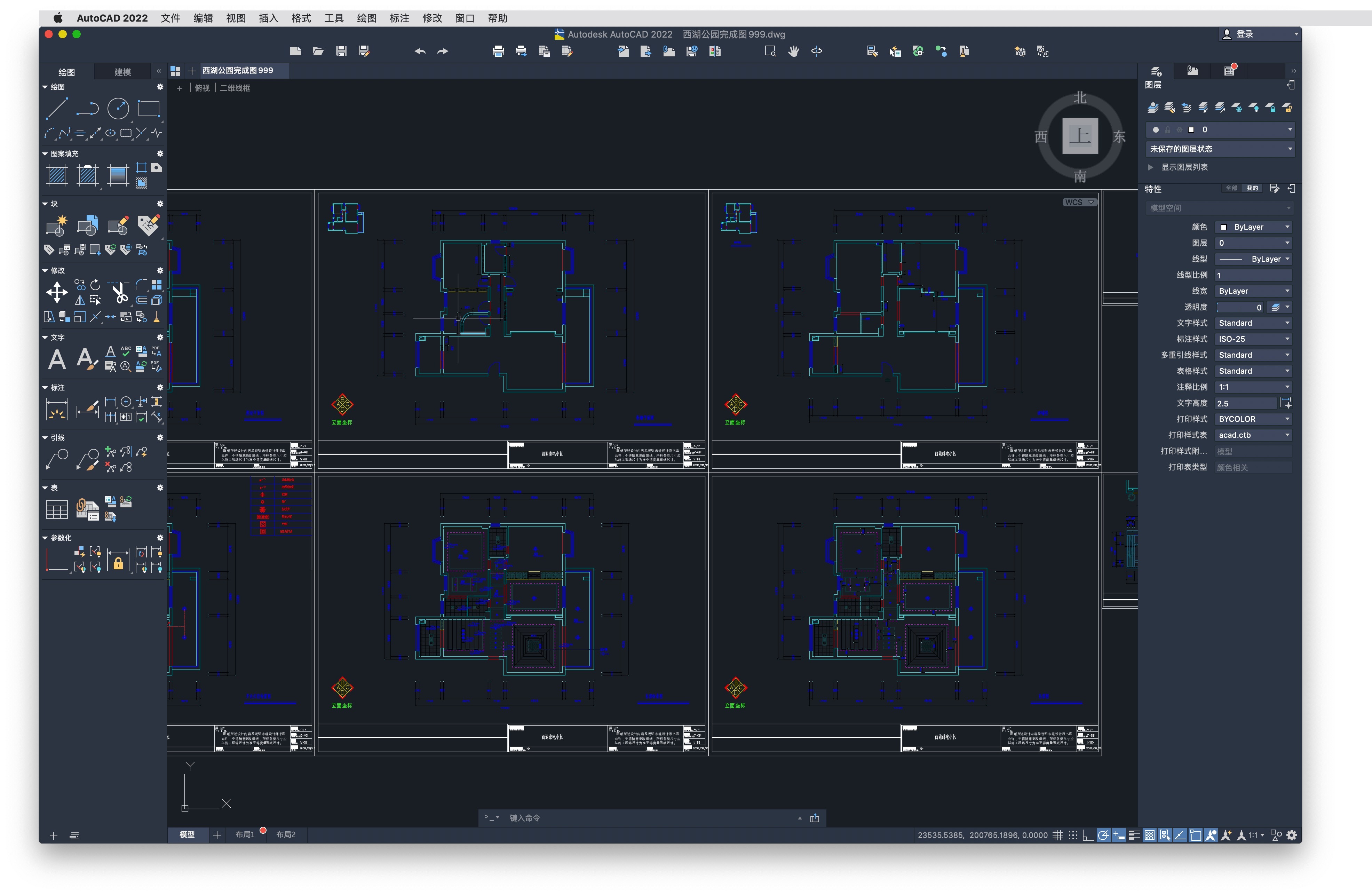Click the Move tool in modify panel
The image size is (1372, 895).
point(56,292)
